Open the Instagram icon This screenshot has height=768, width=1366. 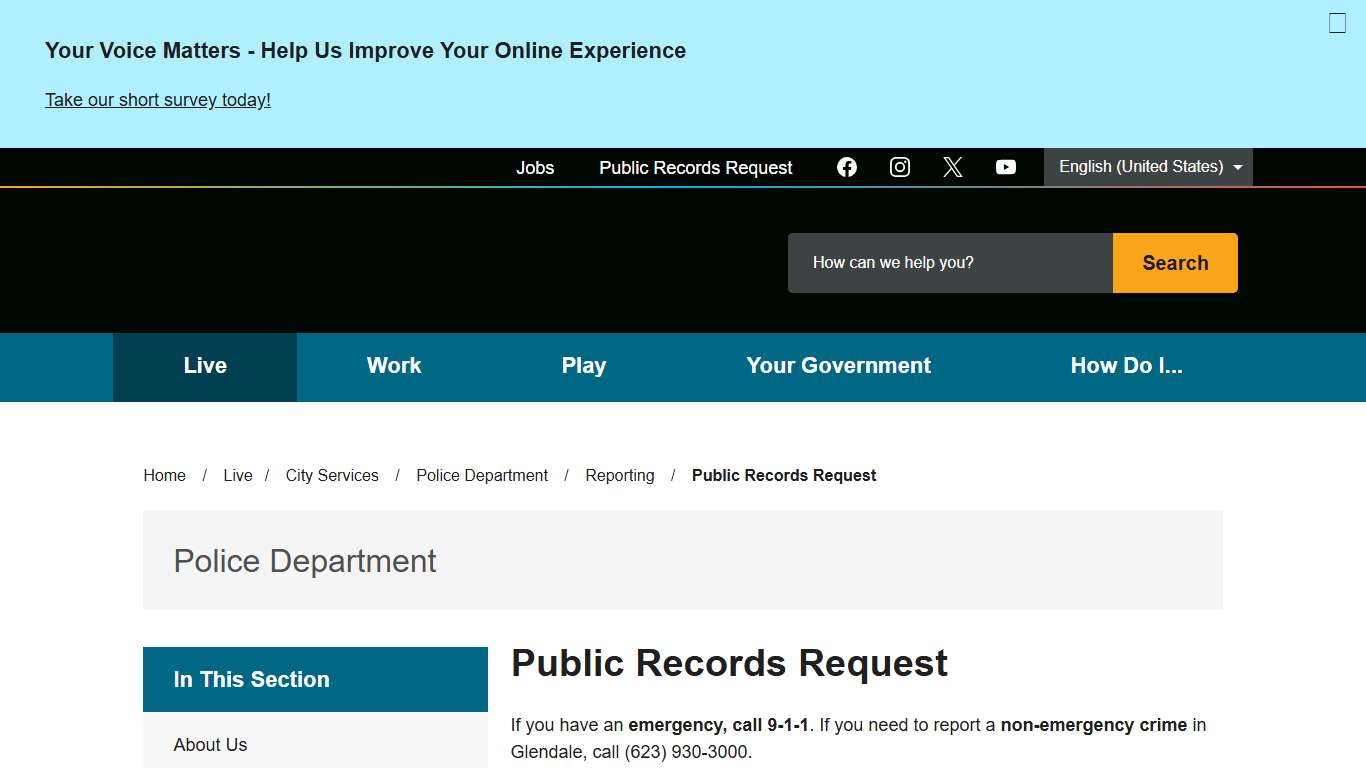pos(900,167)
